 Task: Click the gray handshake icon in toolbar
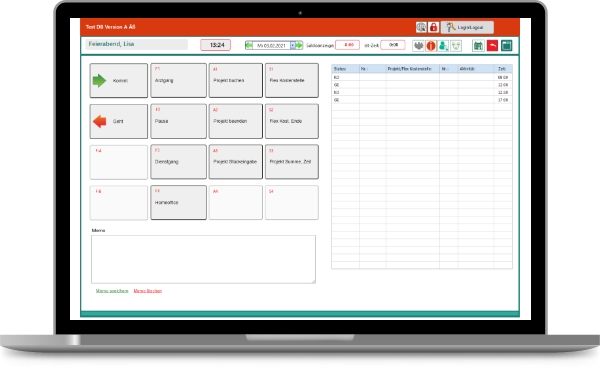pyautogui.click(x=418, y=46)
